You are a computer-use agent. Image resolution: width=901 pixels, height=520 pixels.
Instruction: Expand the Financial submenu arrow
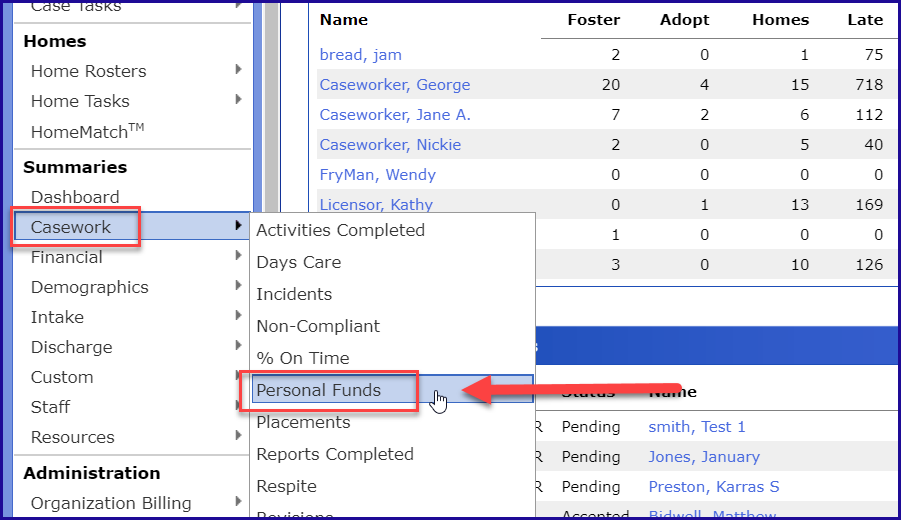point(238,256)
